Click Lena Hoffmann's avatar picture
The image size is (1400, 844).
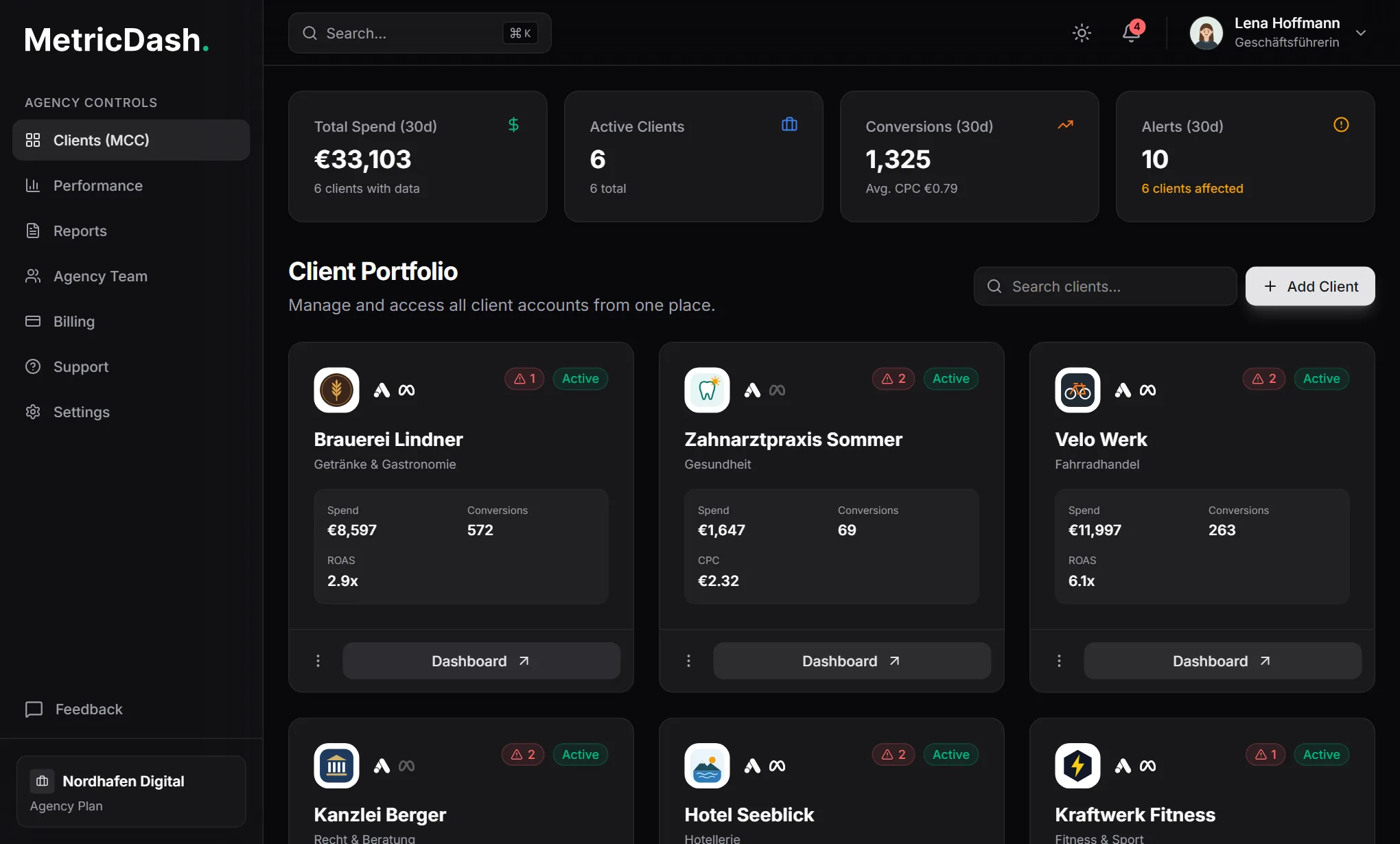pos(1206,33)
